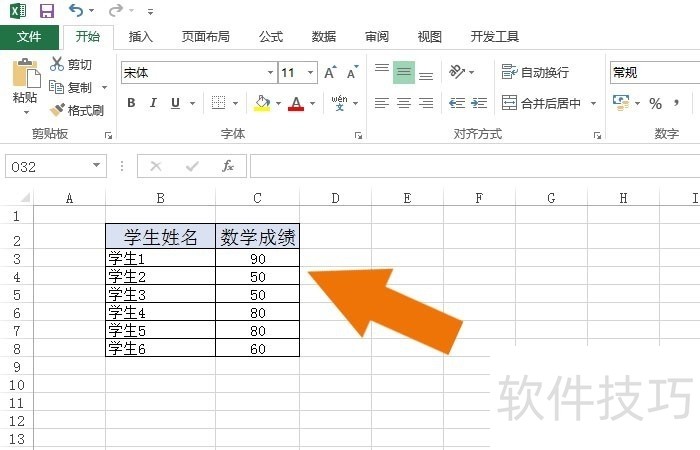
Task: Toggle Underline formatting
Action: [x=175, y=103]
